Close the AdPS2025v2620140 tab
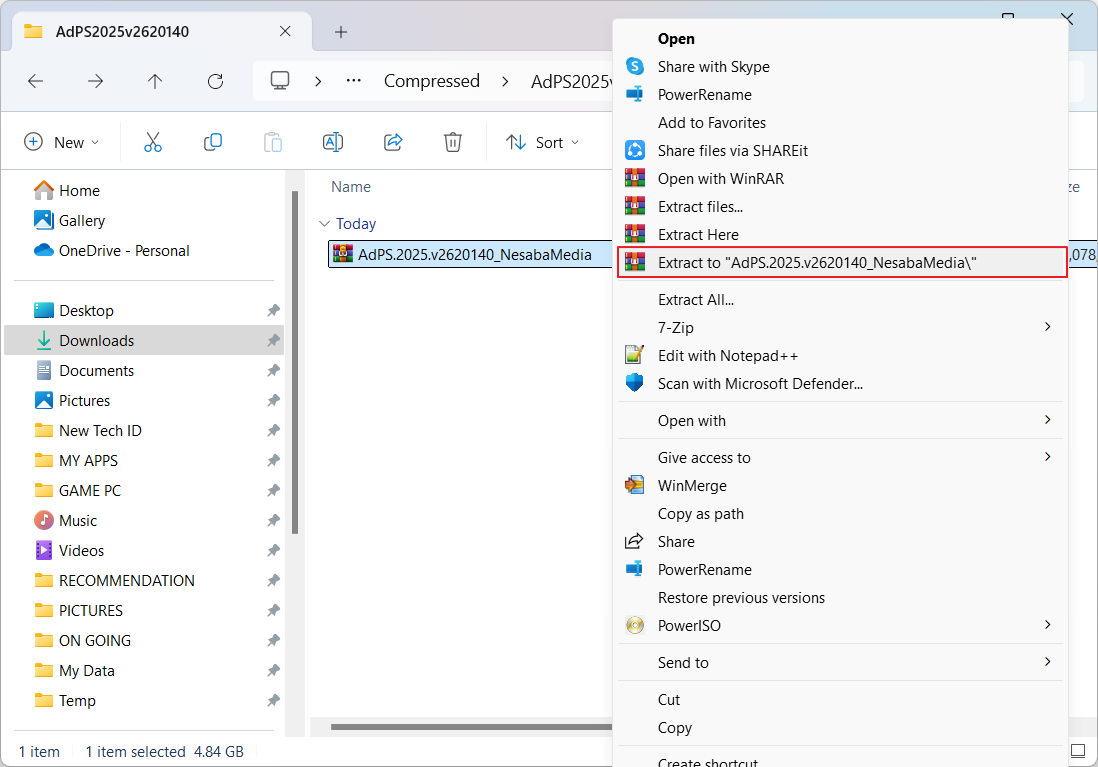Viewport: 1098px width, 767px height. click(x=285, y=31)
